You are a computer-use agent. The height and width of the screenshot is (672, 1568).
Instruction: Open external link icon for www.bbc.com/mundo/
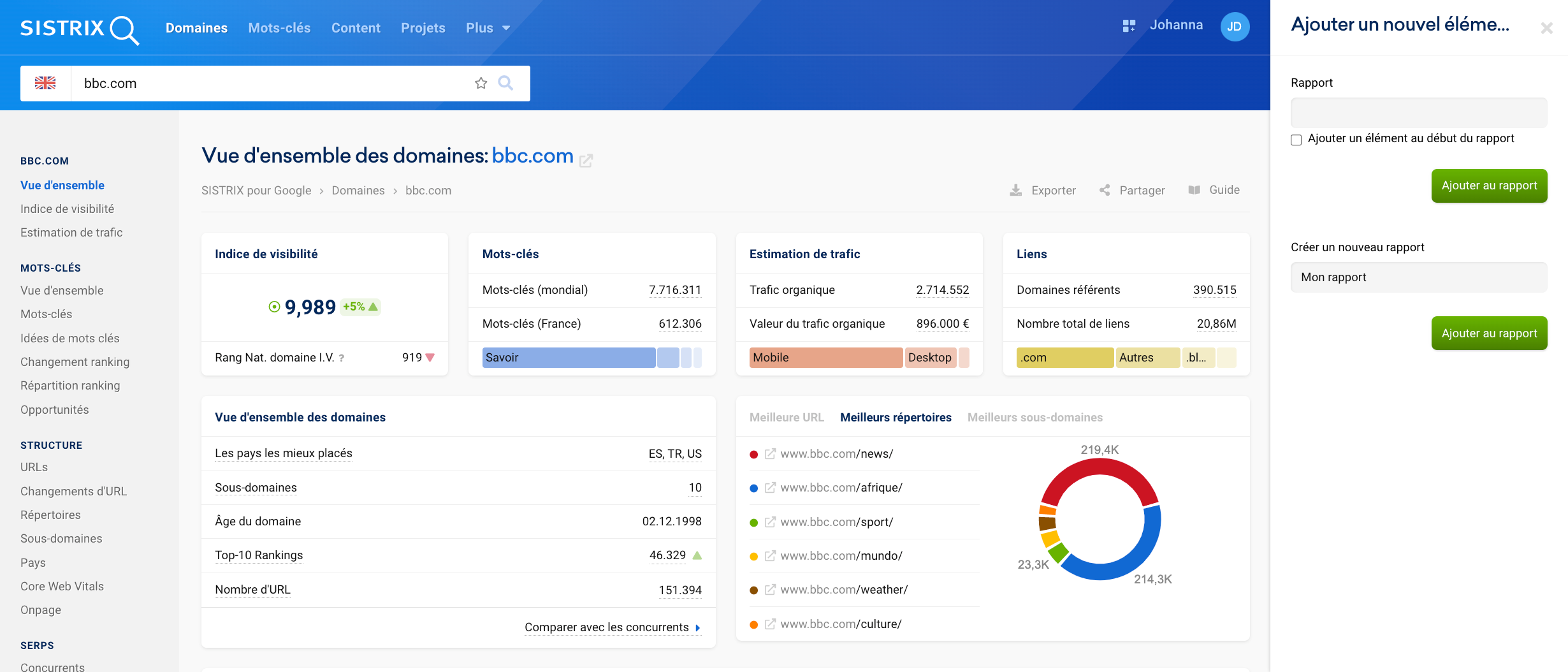pos(770,556)
